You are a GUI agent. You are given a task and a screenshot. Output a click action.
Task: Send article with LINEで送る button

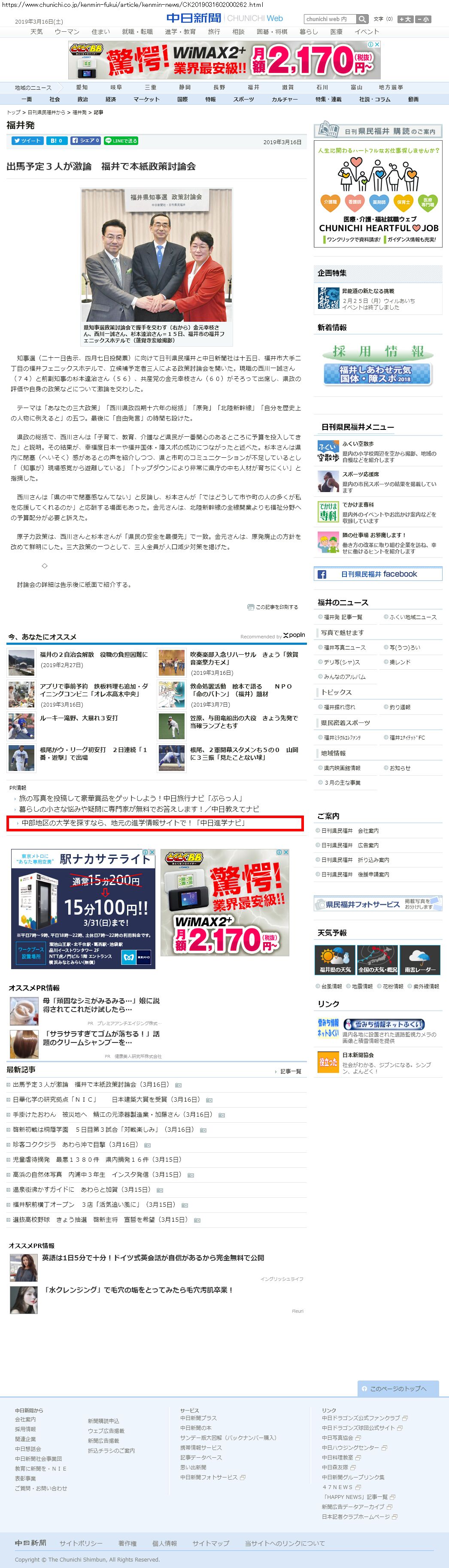pyautogui.click(x=121, y=141)
